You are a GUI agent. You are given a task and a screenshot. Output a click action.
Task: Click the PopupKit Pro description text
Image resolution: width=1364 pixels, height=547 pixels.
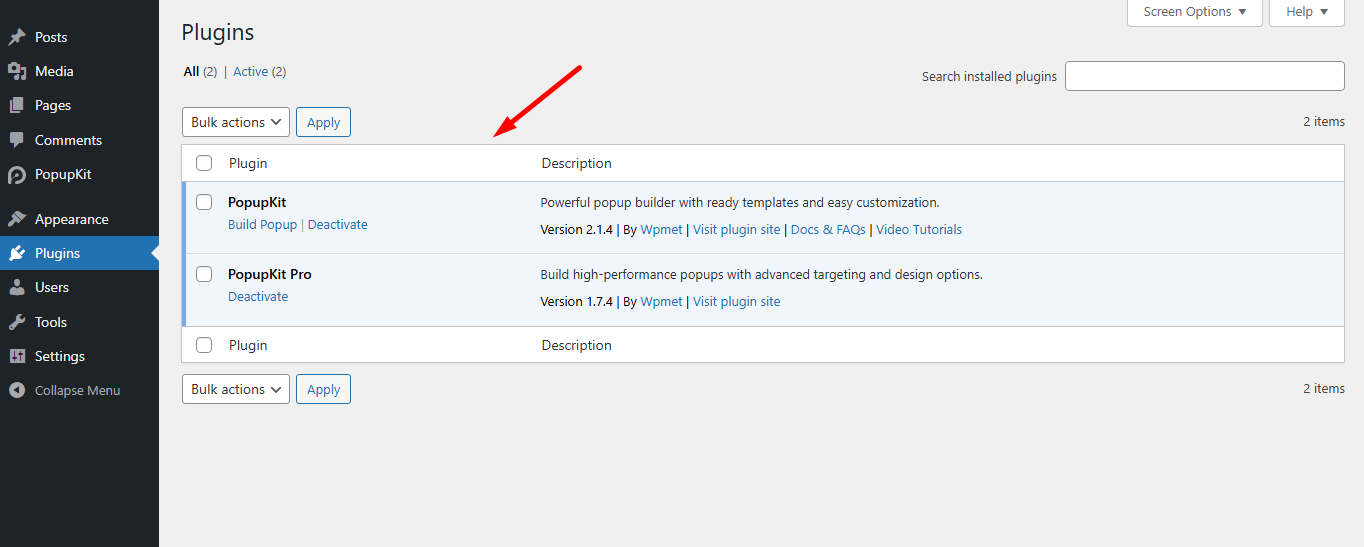(x=762, y=274)
